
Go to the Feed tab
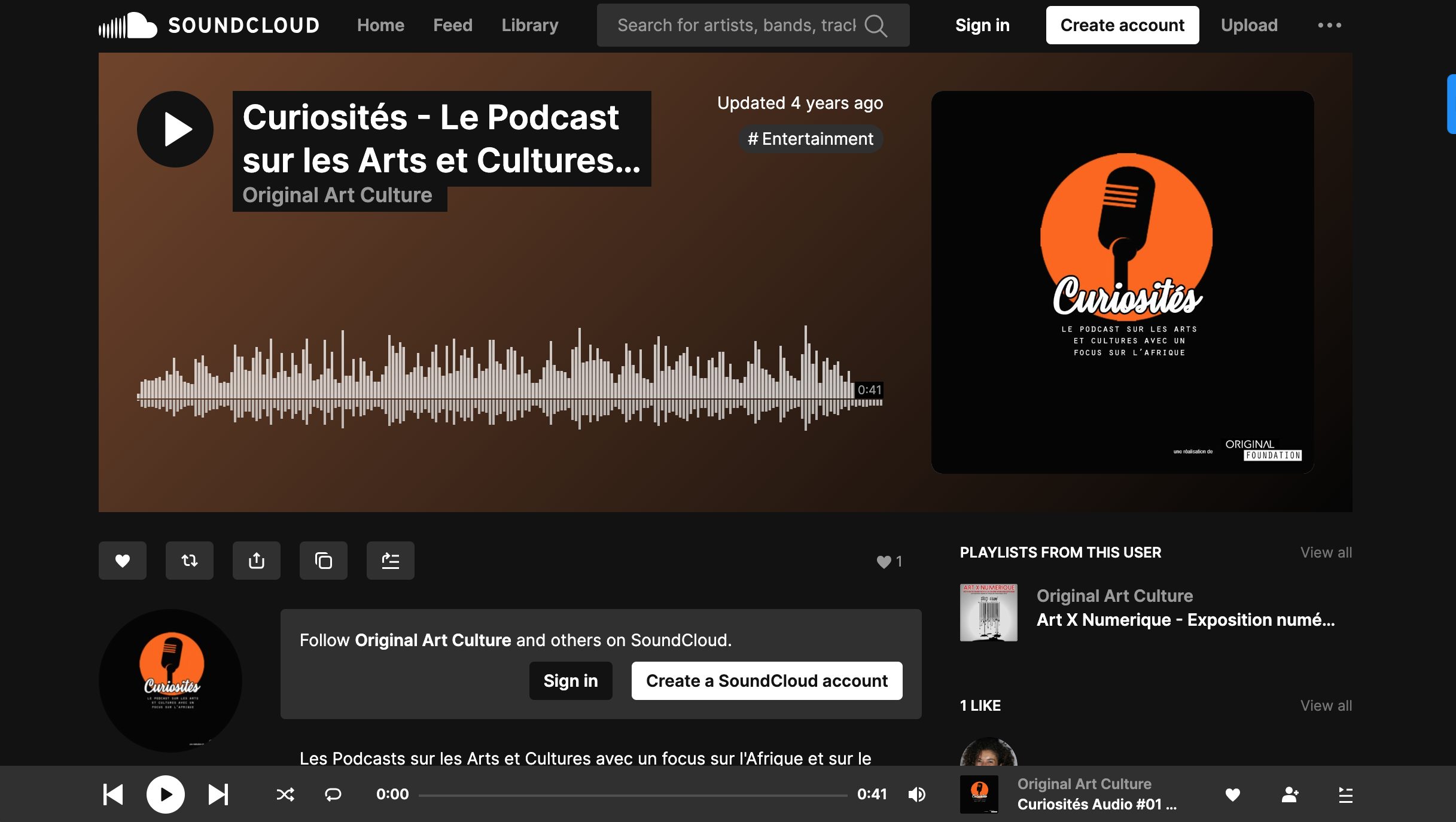click(453, 25)
